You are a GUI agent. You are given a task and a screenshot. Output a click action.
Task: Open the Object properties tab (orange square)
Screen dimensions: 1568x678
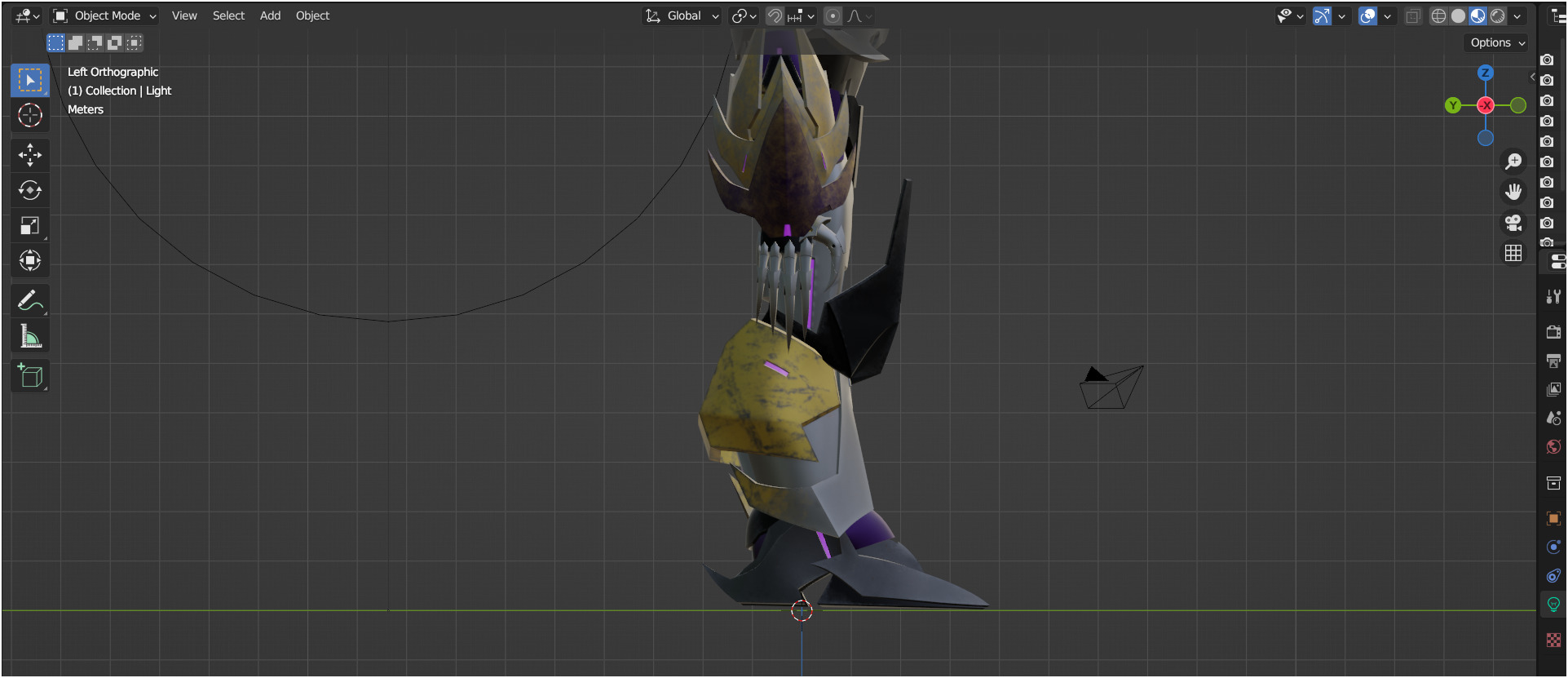tap(1553, 518)
